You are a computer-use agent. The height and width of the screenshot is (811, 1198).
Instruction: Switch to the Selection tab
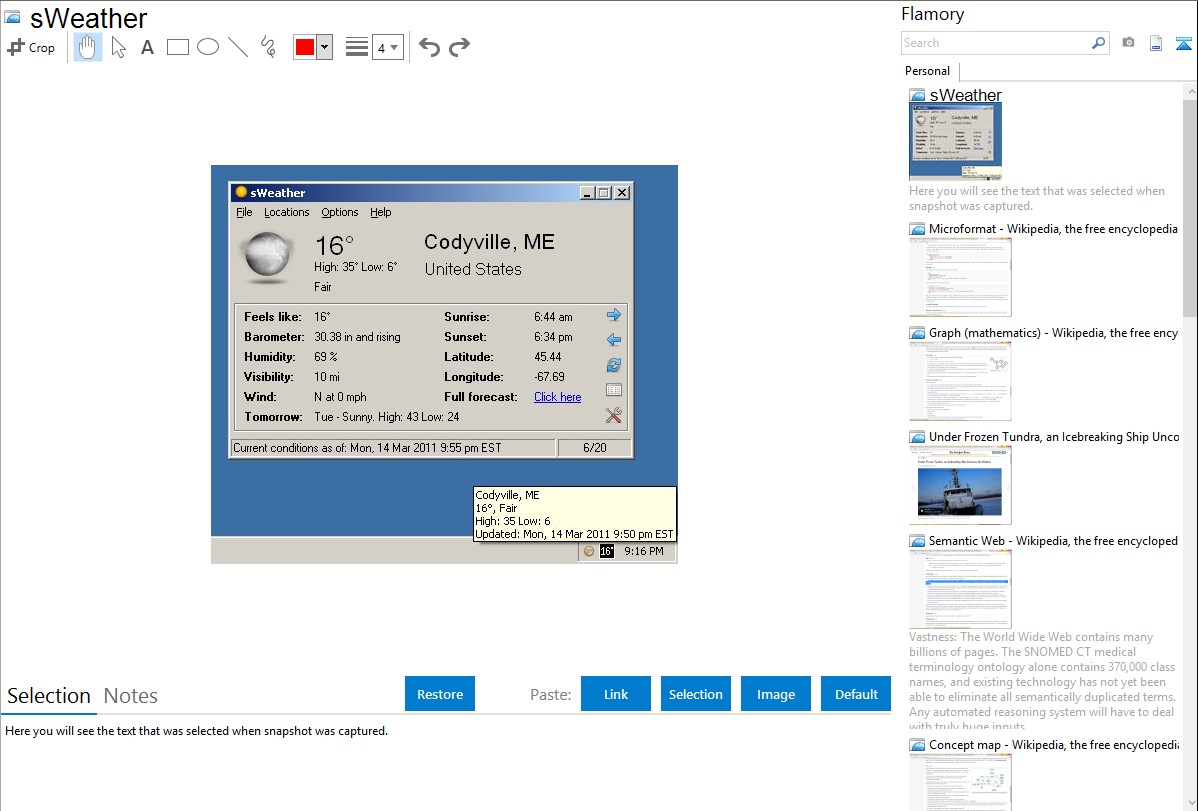click(x=49, y=696)
